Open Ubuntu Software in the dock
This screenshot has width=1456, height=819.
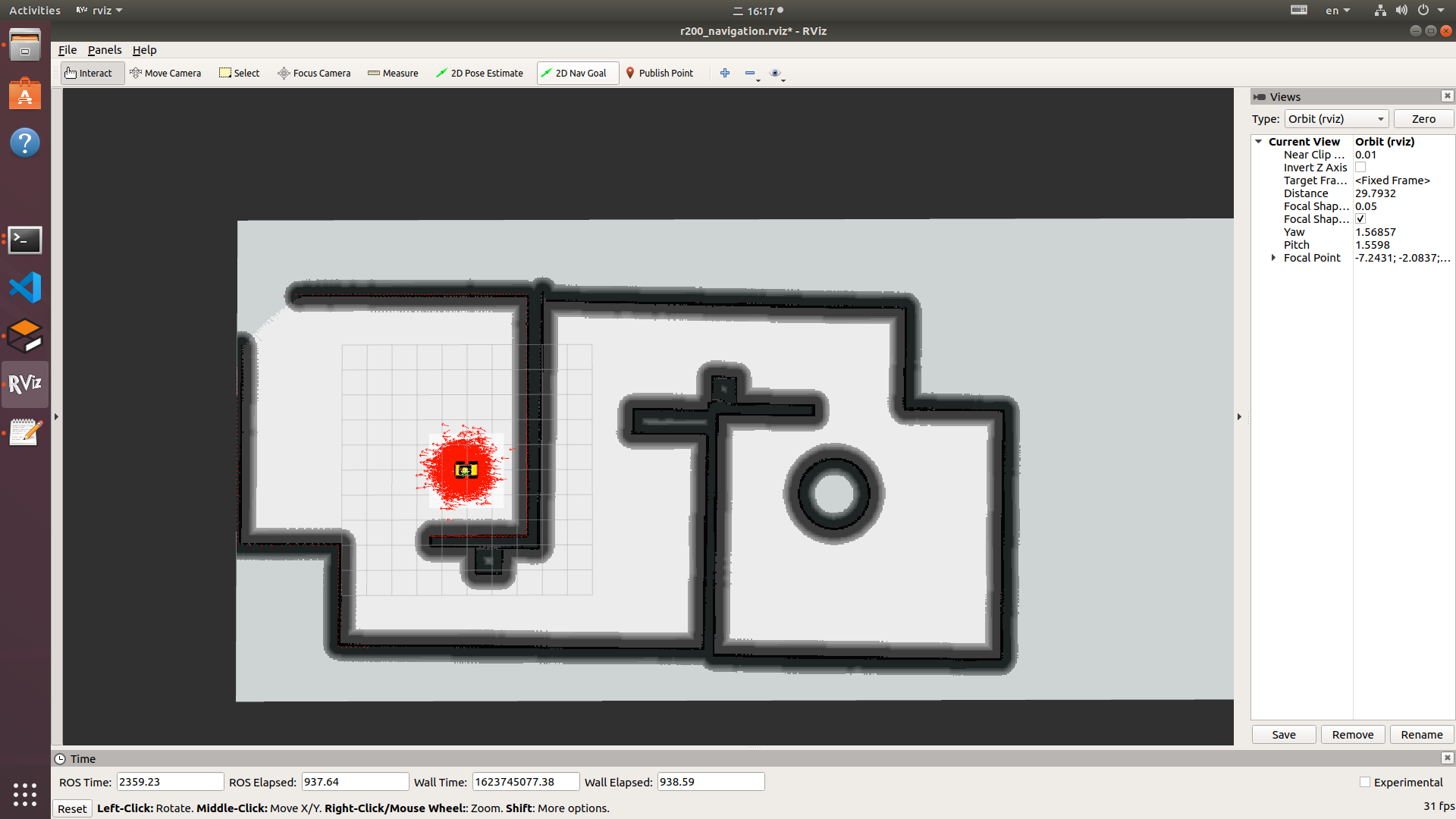tap(25, 94)
